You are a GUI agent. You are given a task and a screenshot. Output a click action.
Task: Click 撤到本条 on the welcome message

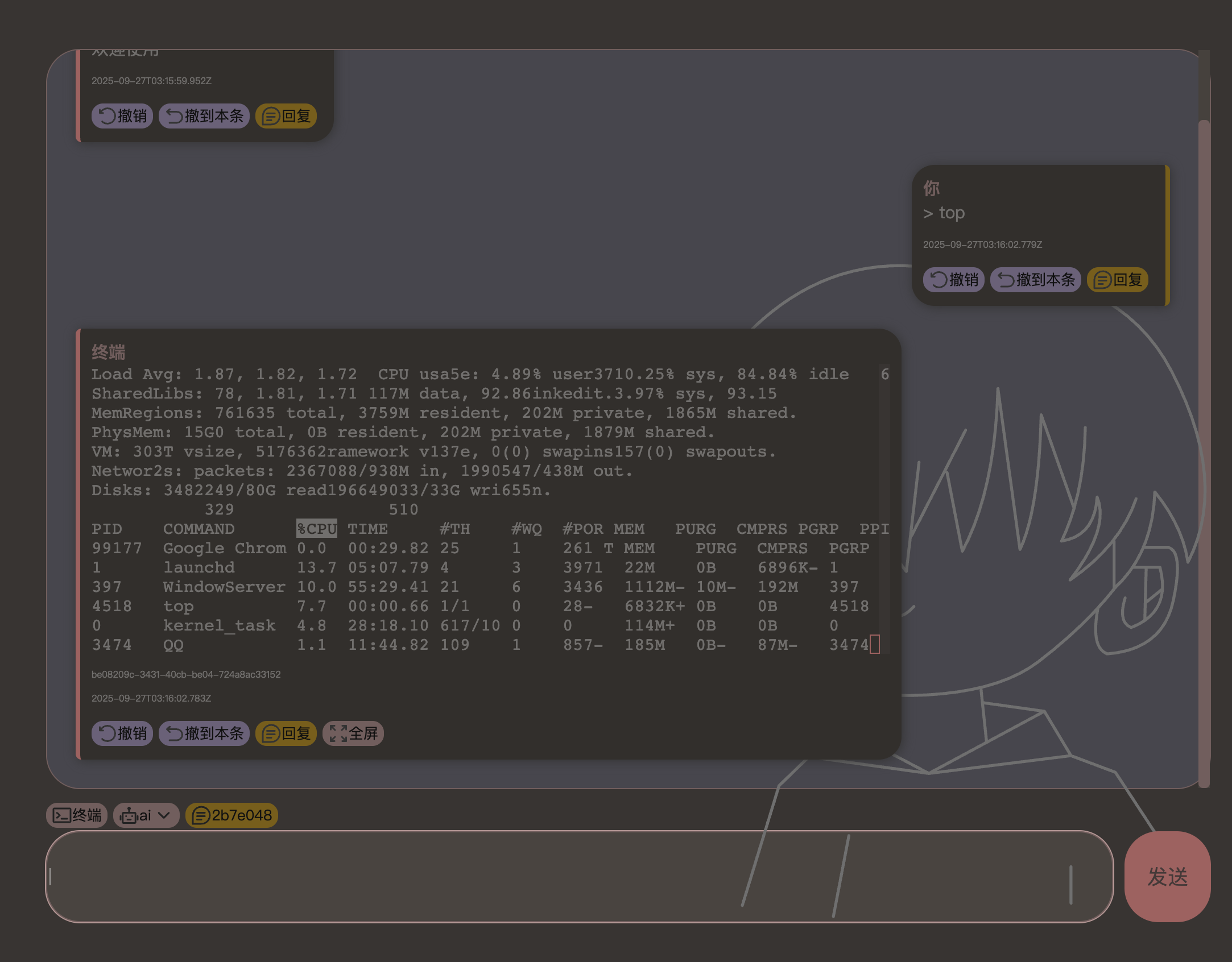204,116
